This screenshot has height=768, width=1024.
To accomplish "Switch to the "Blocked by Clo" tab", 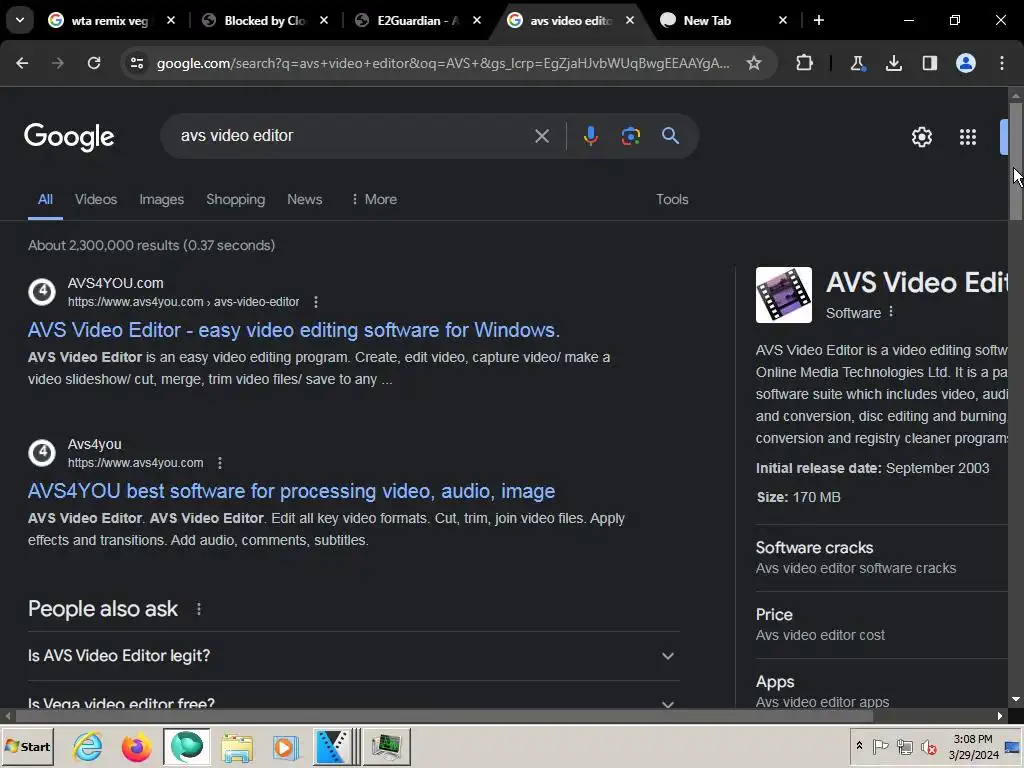I will point(264,21).
